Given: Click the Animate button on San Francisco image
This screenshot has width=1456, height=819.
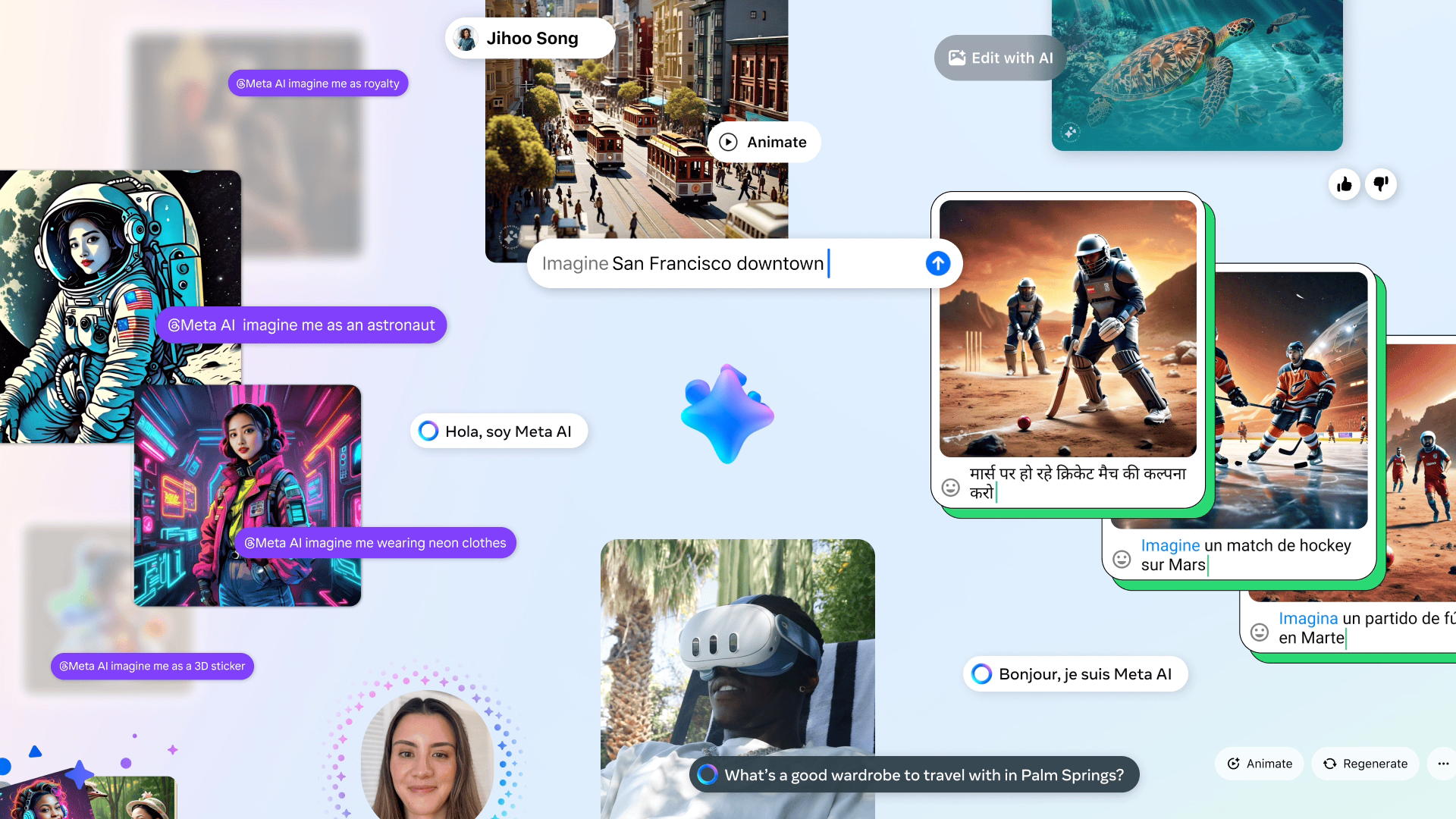Looking at the screenshot, I should pos(764,141).
